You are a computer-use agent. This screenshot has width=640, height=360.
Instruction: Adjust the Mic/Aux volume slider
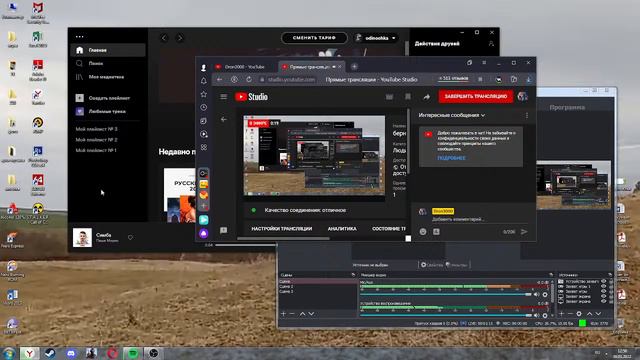(446, 294)
